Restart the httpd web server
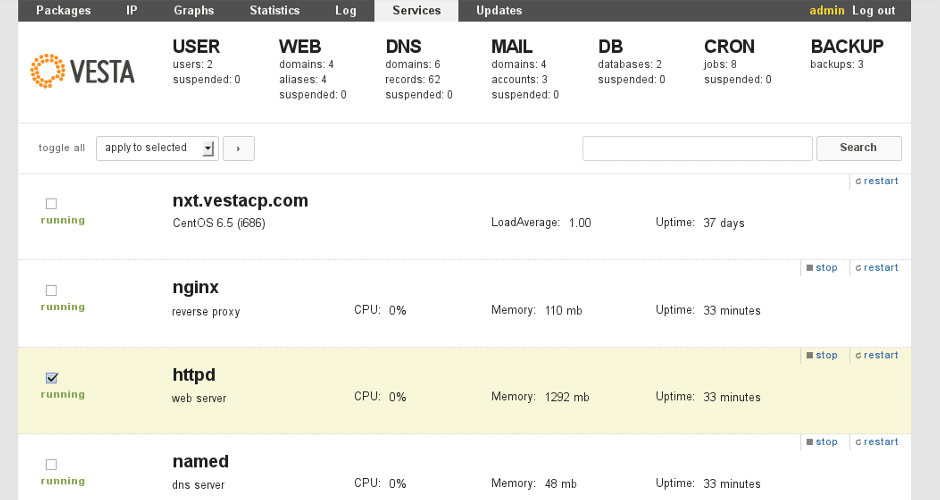Viewport: 940px width, 500px height. coord(876,356)
